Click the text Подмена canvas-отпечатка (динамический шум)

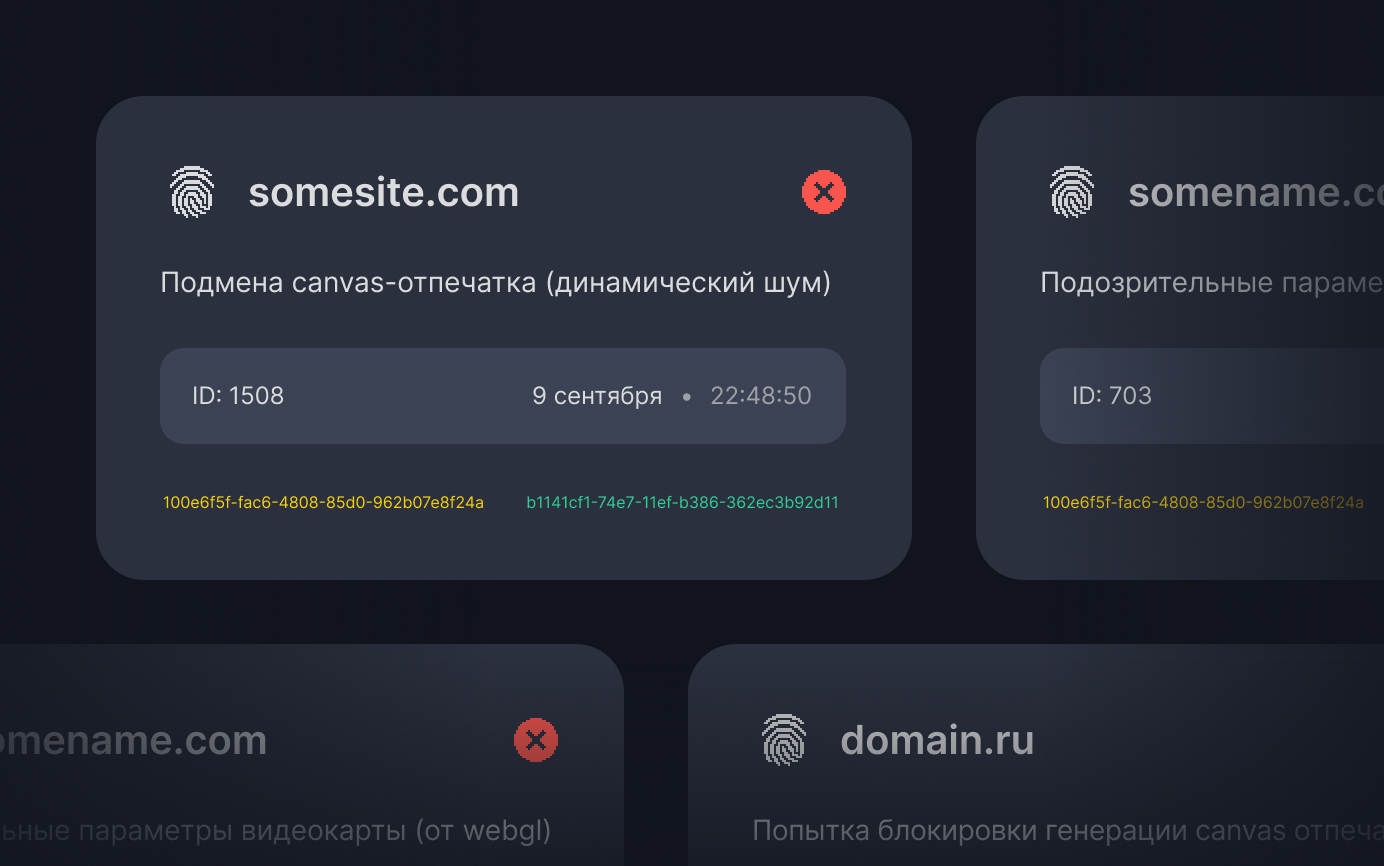[x=496, y=283]
